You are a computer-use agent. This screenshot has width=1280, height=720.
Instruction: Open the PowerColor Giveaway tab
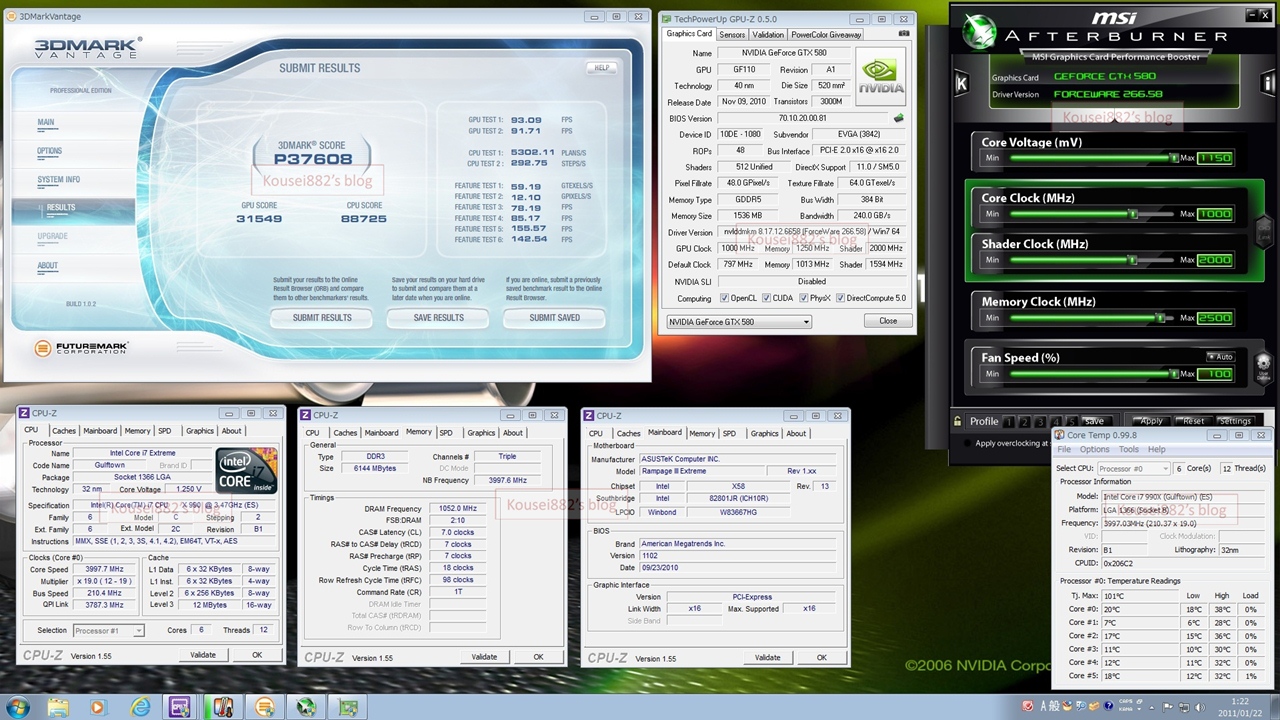[x=827, y=34]
